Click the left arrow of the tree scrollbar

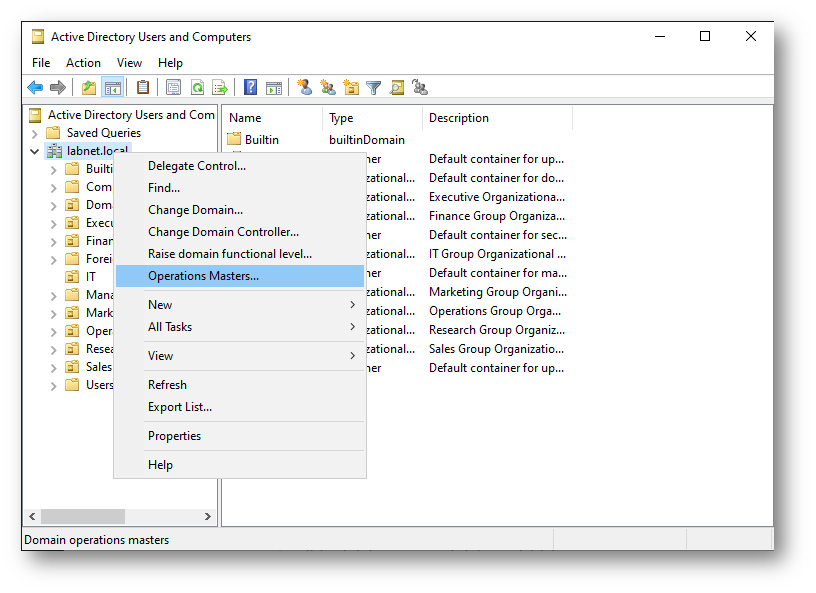click(x=32, y=516)
